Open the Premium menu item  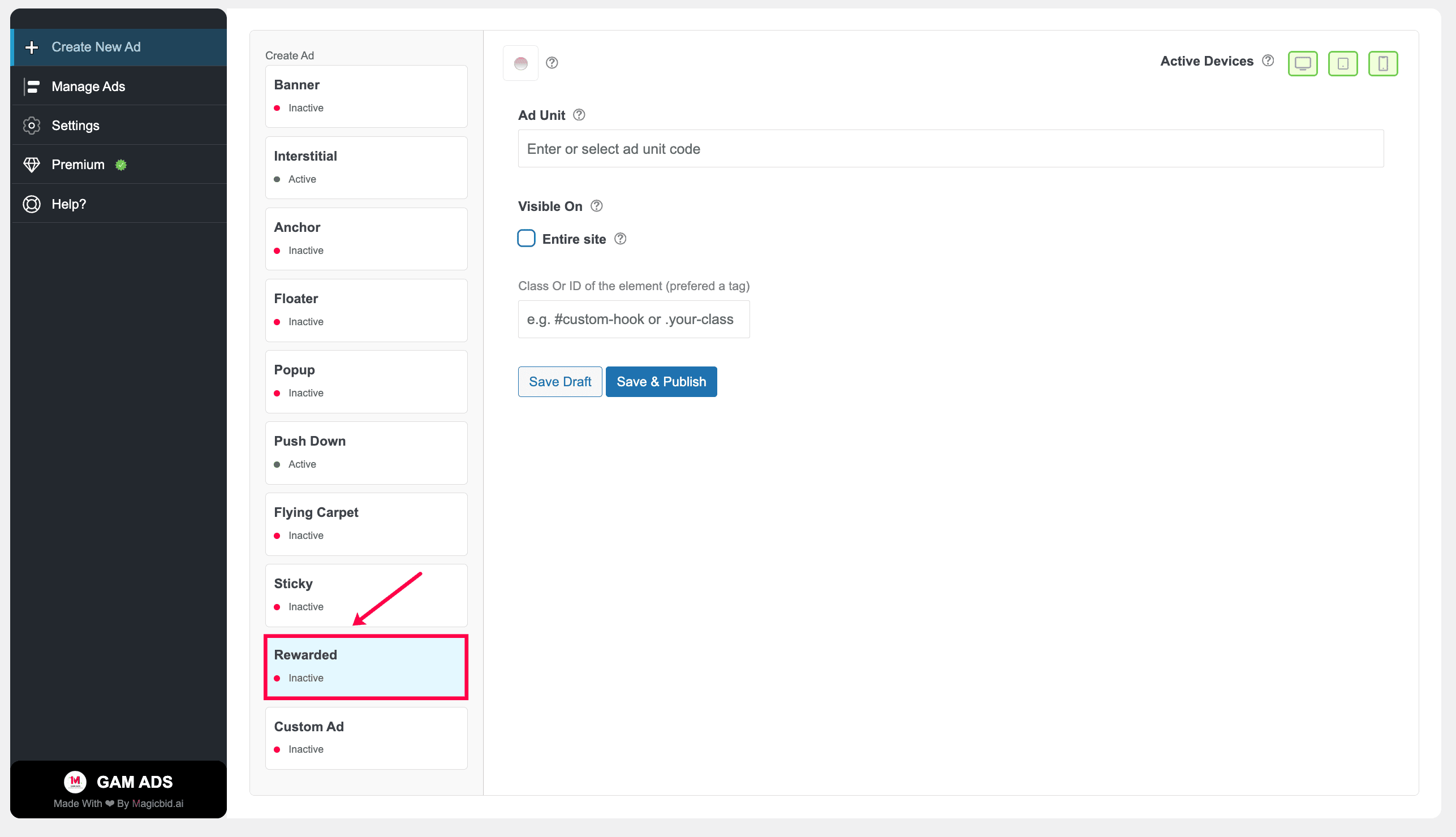pyautogui.click(x=119, y=165)
